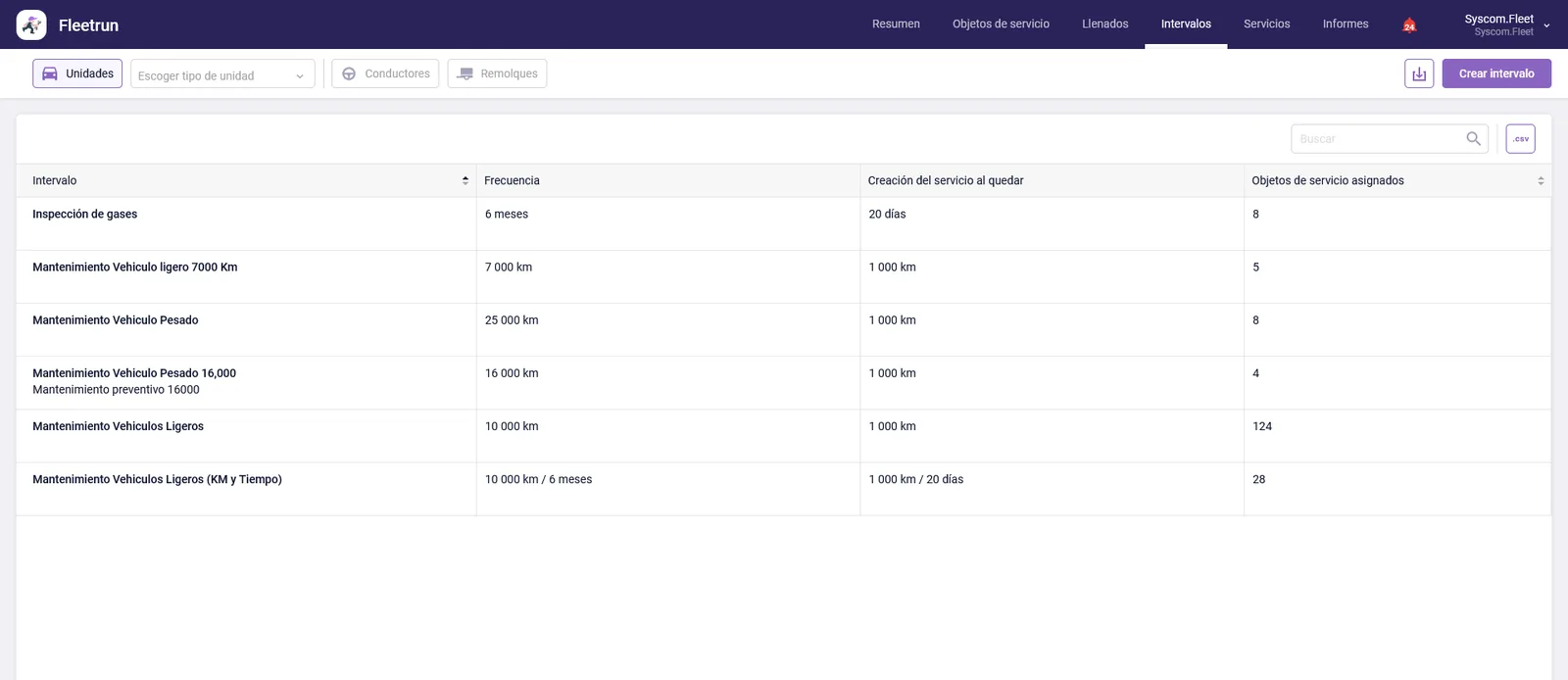The image size is (1568, 680).
Task: Toggle the Conductores filter
Action: coord(385,73)
